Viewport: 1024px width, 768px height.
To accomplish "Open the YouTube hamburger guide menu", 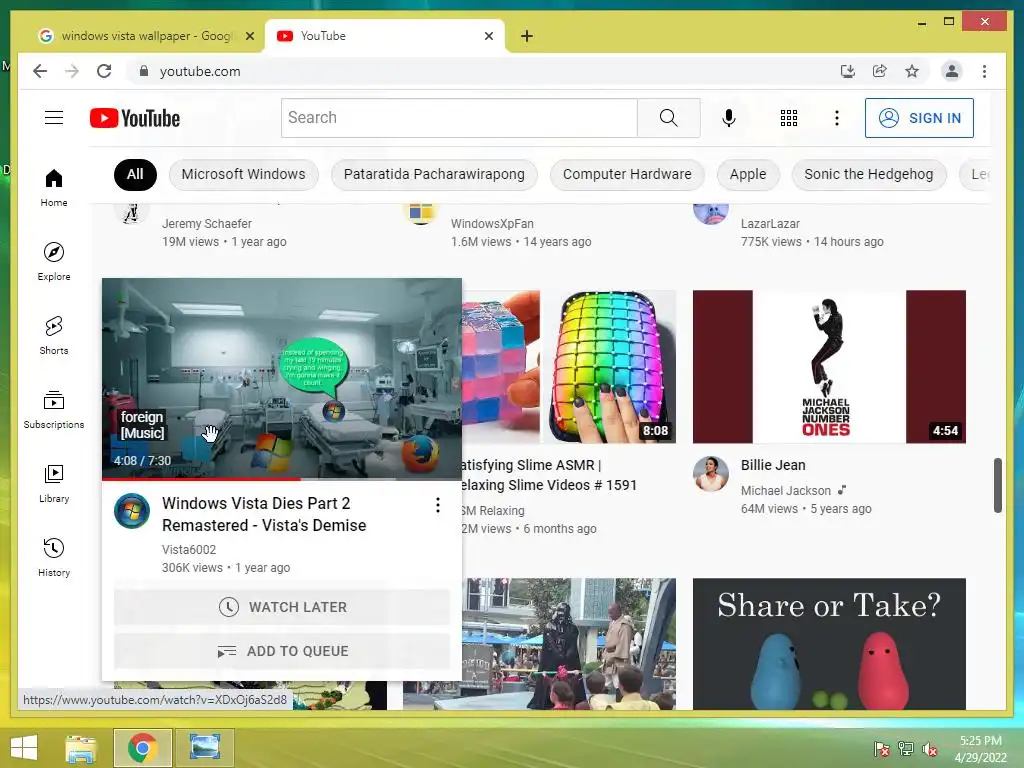I will (x=54, y=118).
